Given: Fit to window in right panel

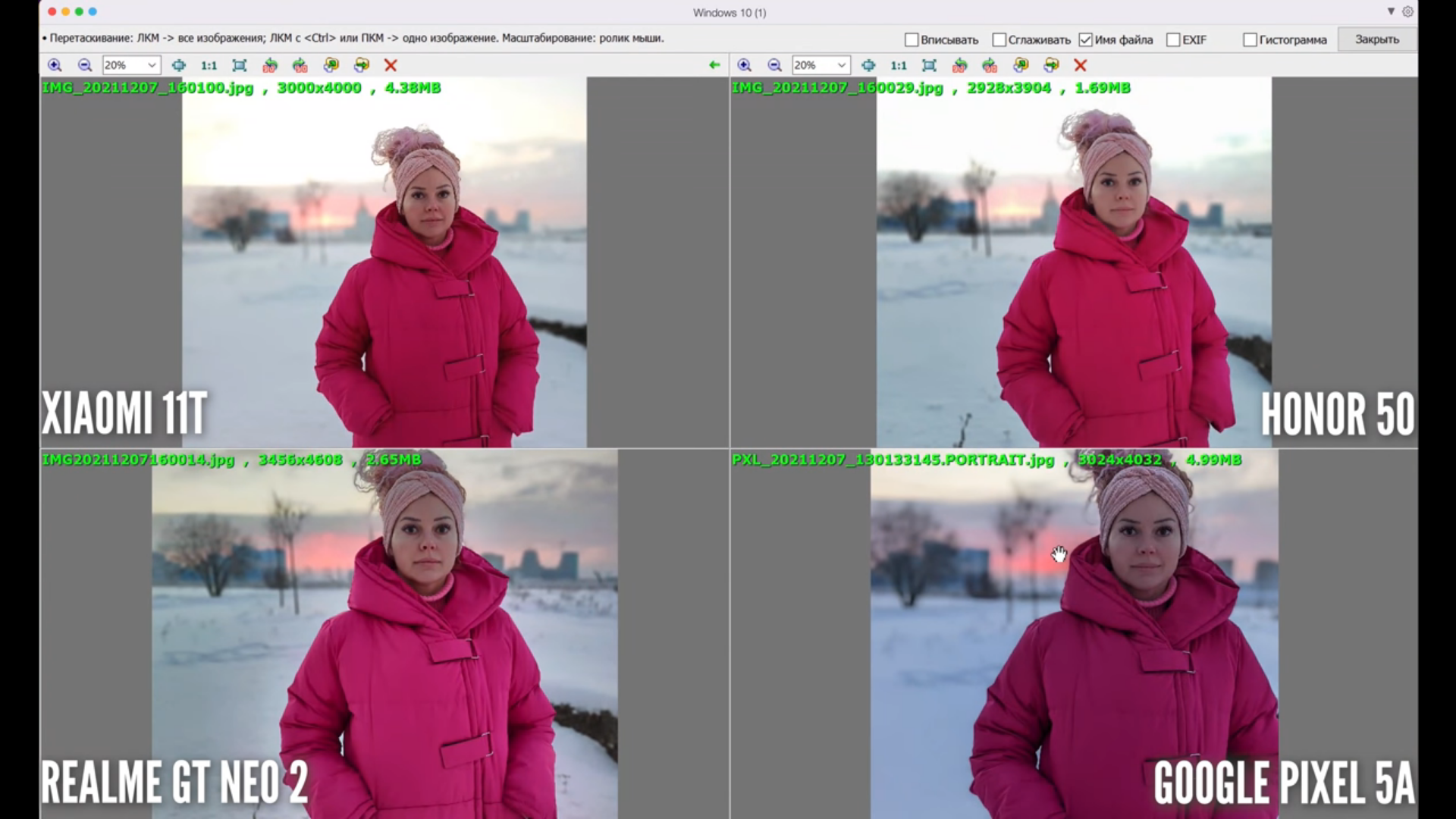Looking at the screenshot, I should (929, 65).
